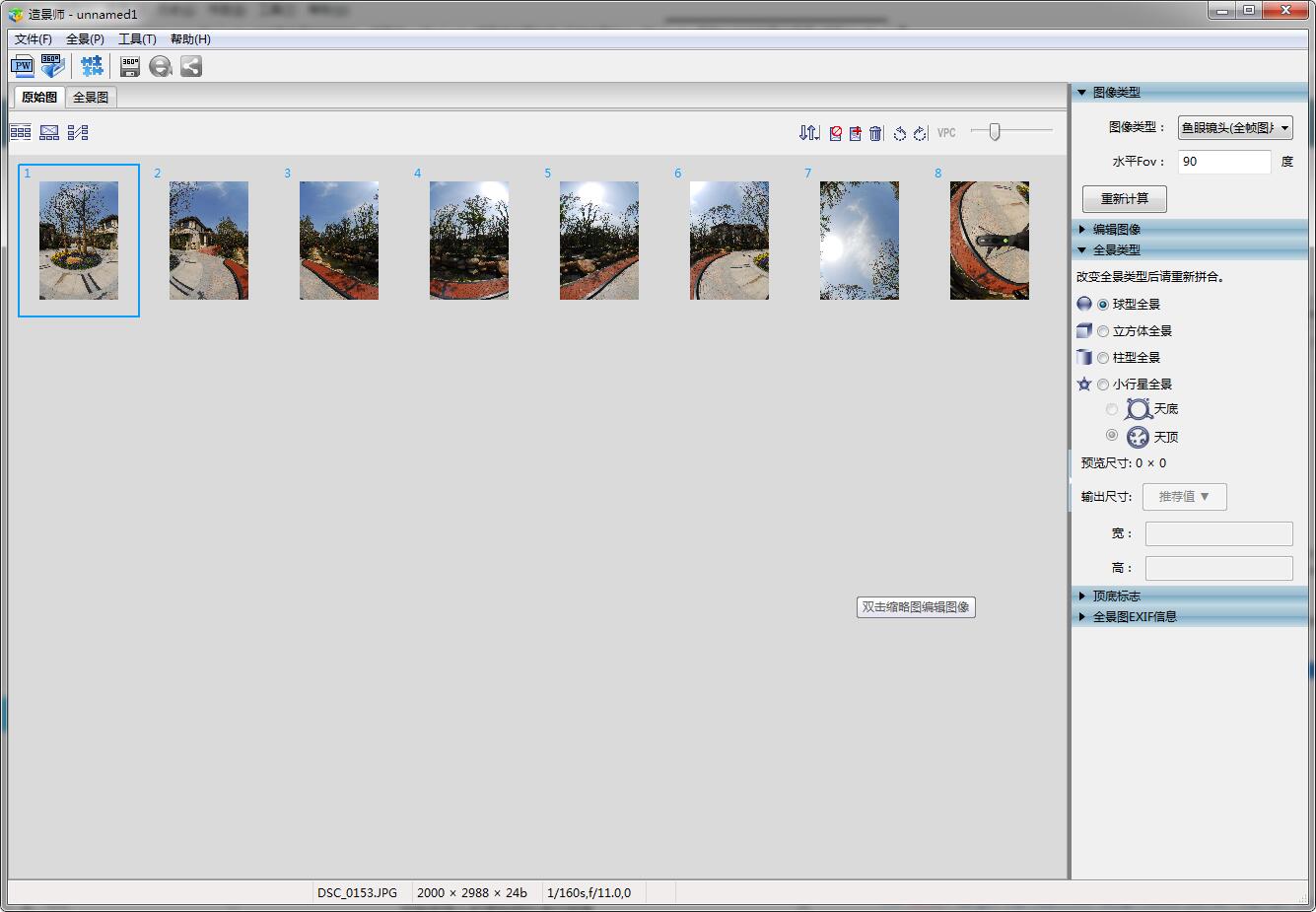Image resolution: width=1316 pixels, height=912 pixels.
Task: Click the add image icon with red plus
Action: pyautogui.click(x=855, y=133)
